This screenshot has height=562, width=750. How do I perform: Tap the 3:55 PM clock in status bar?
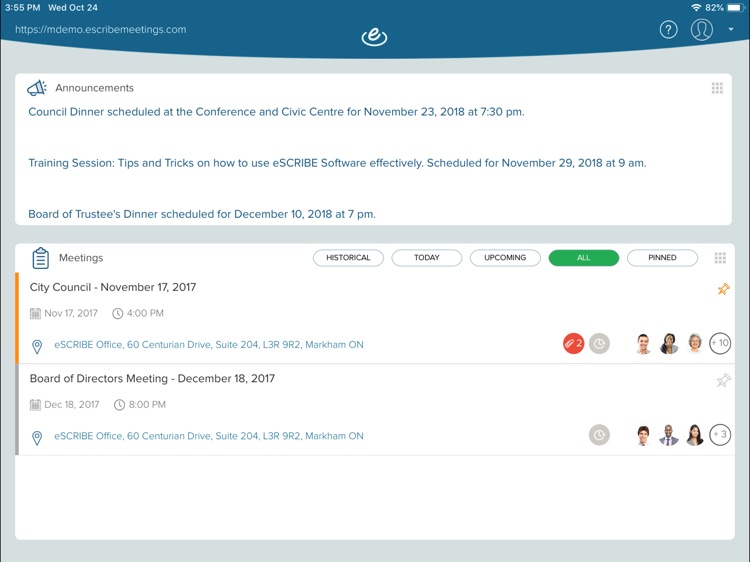[x=22, y=8]
